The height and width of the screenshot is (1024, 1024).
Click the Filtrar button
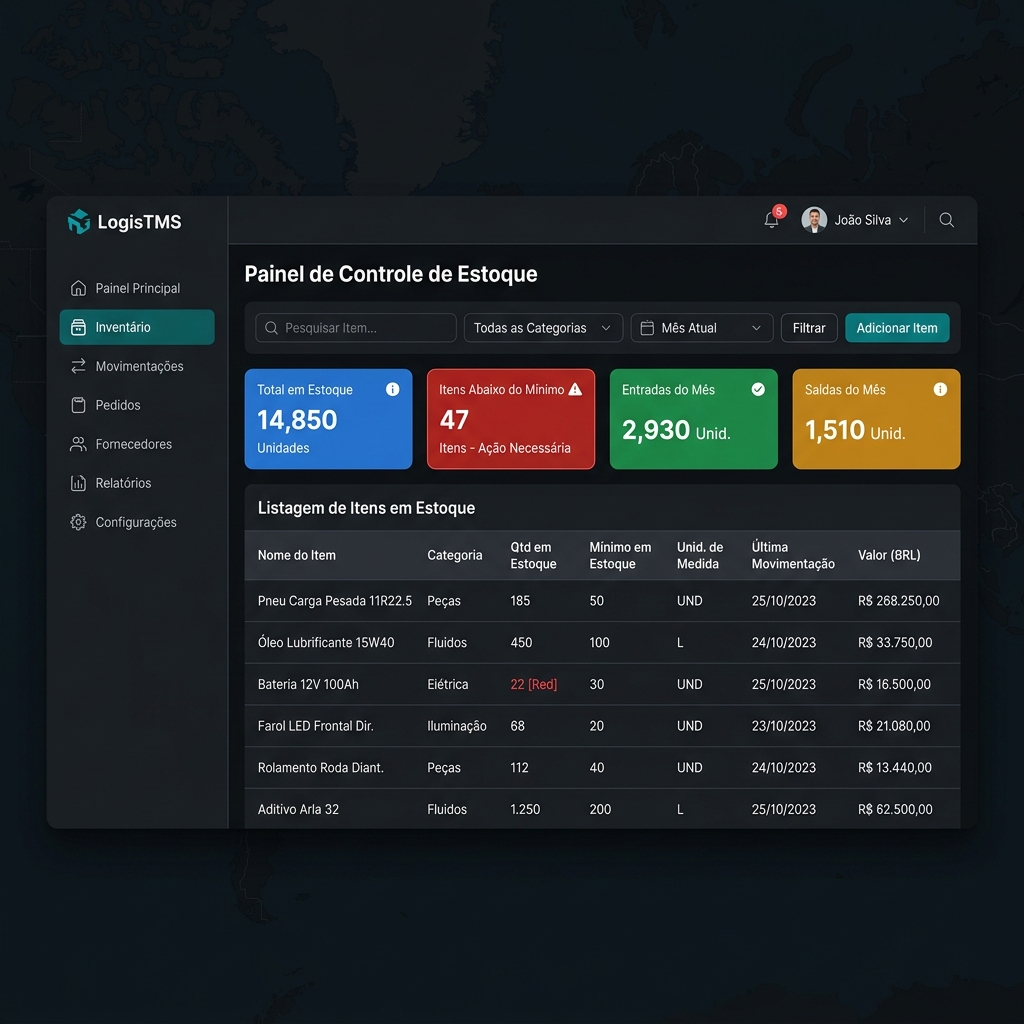[x=809, y=328]
